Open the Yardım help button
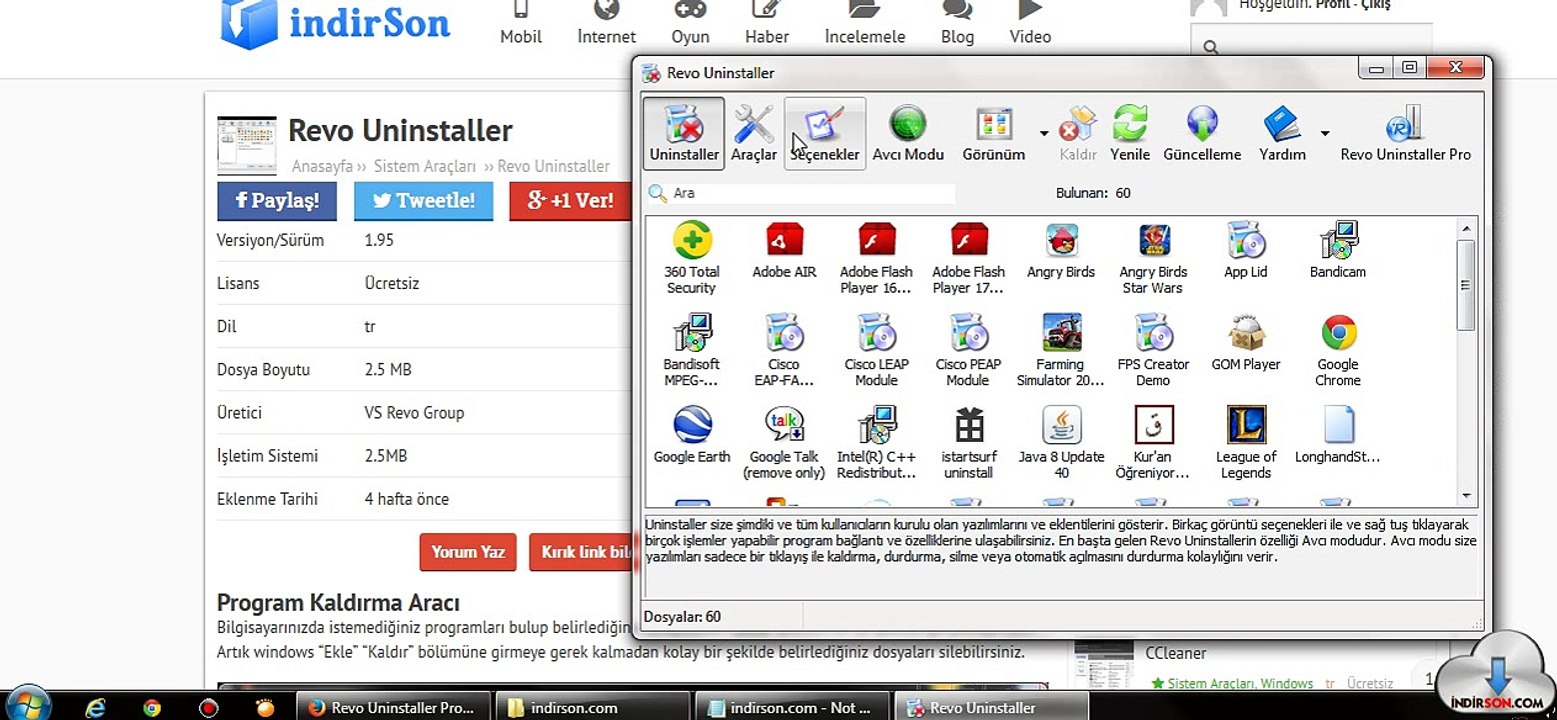Image resolution: width=1557 pixels, height=720 pixels. coord(1282,133)
